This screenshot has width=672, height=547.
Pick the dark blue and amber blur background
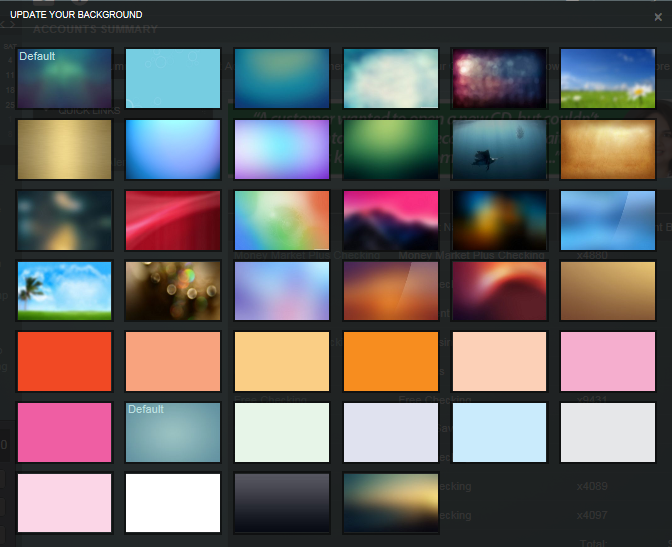click(499, 220)
